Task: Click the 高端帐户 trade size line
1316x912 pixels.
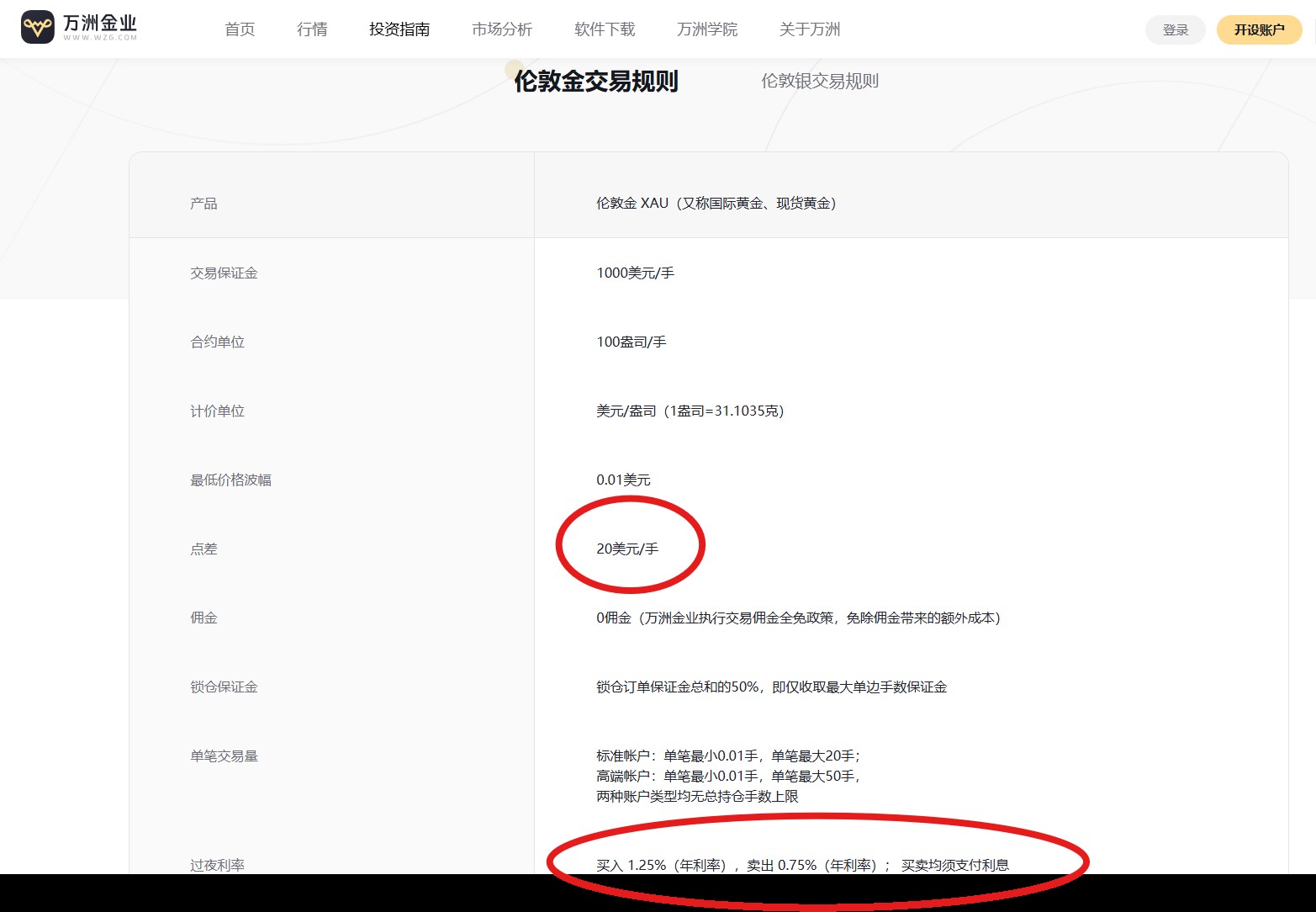Action: click(x=729, y=776)
